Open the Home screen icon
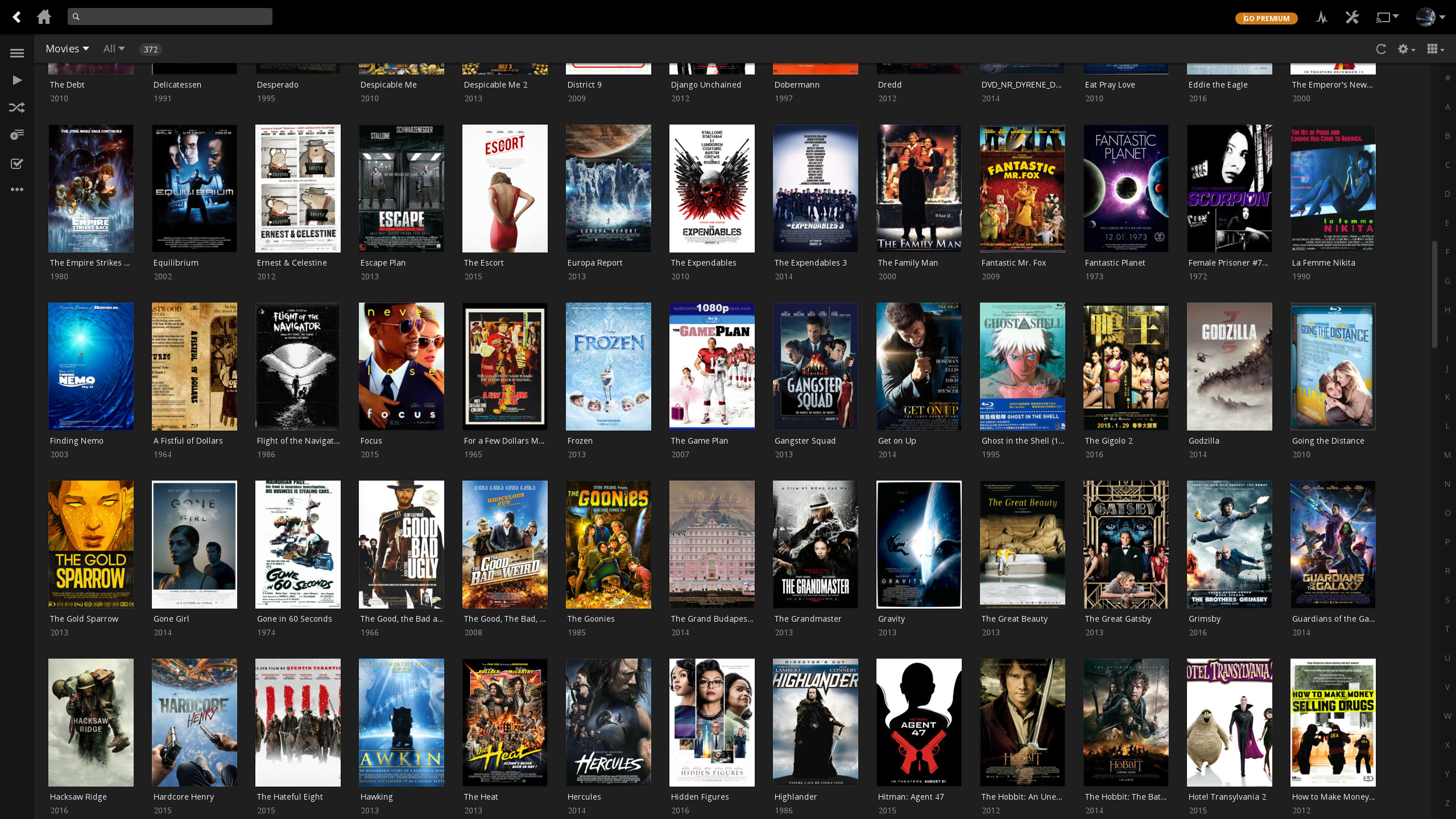Image resolution: width=1456 pixels, height=819 pixels. [44, 17]
